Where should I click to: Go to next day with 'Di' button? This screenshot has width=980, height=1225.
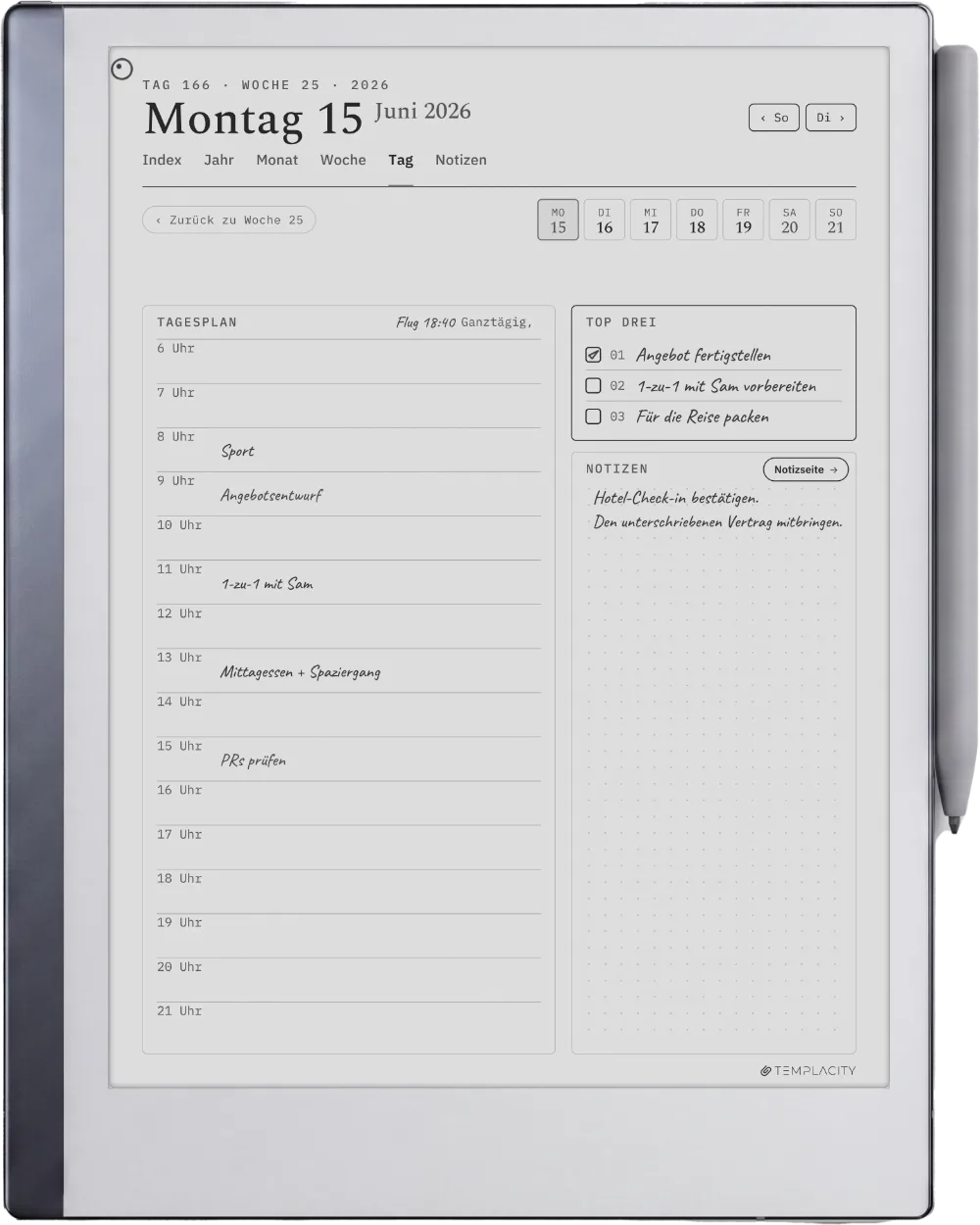coord(831,118)
